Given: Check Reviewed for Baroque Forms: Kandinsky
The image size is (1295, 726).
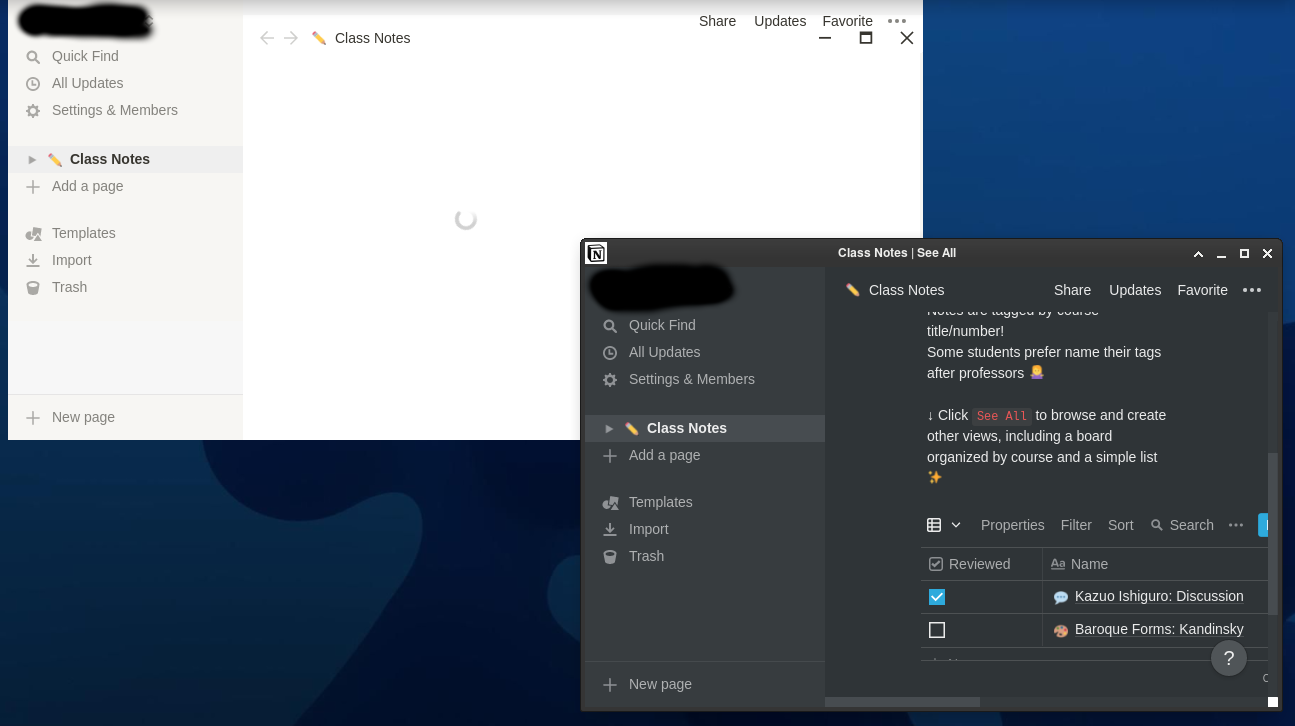Looking at the screenshot, I should [937, 630].
